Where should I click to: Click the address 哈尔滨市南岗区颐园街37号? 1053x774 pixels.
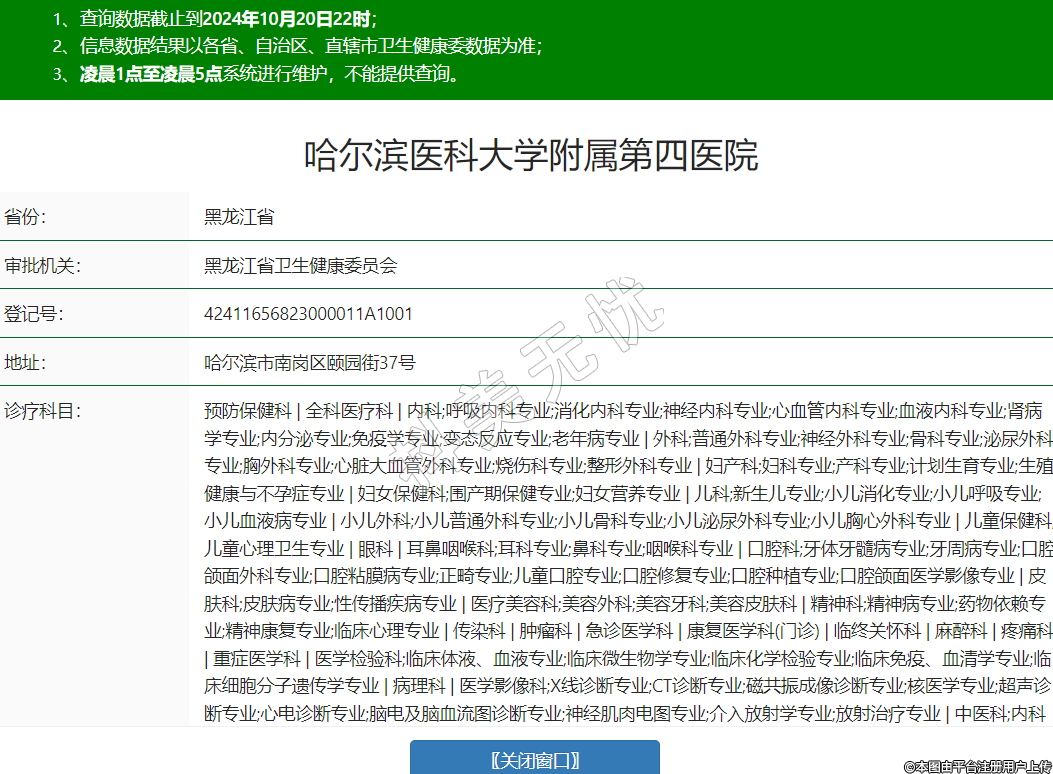click(x=309, y=362)
